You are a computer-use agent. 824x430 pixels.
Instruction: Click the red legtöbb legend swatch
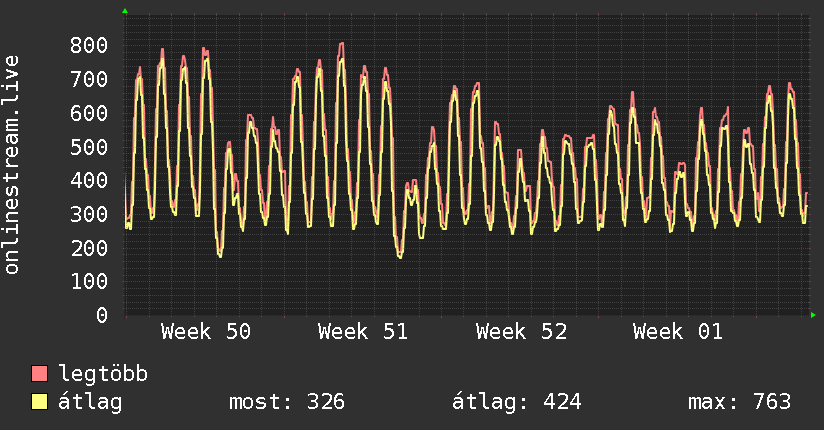tap(40, 375)
